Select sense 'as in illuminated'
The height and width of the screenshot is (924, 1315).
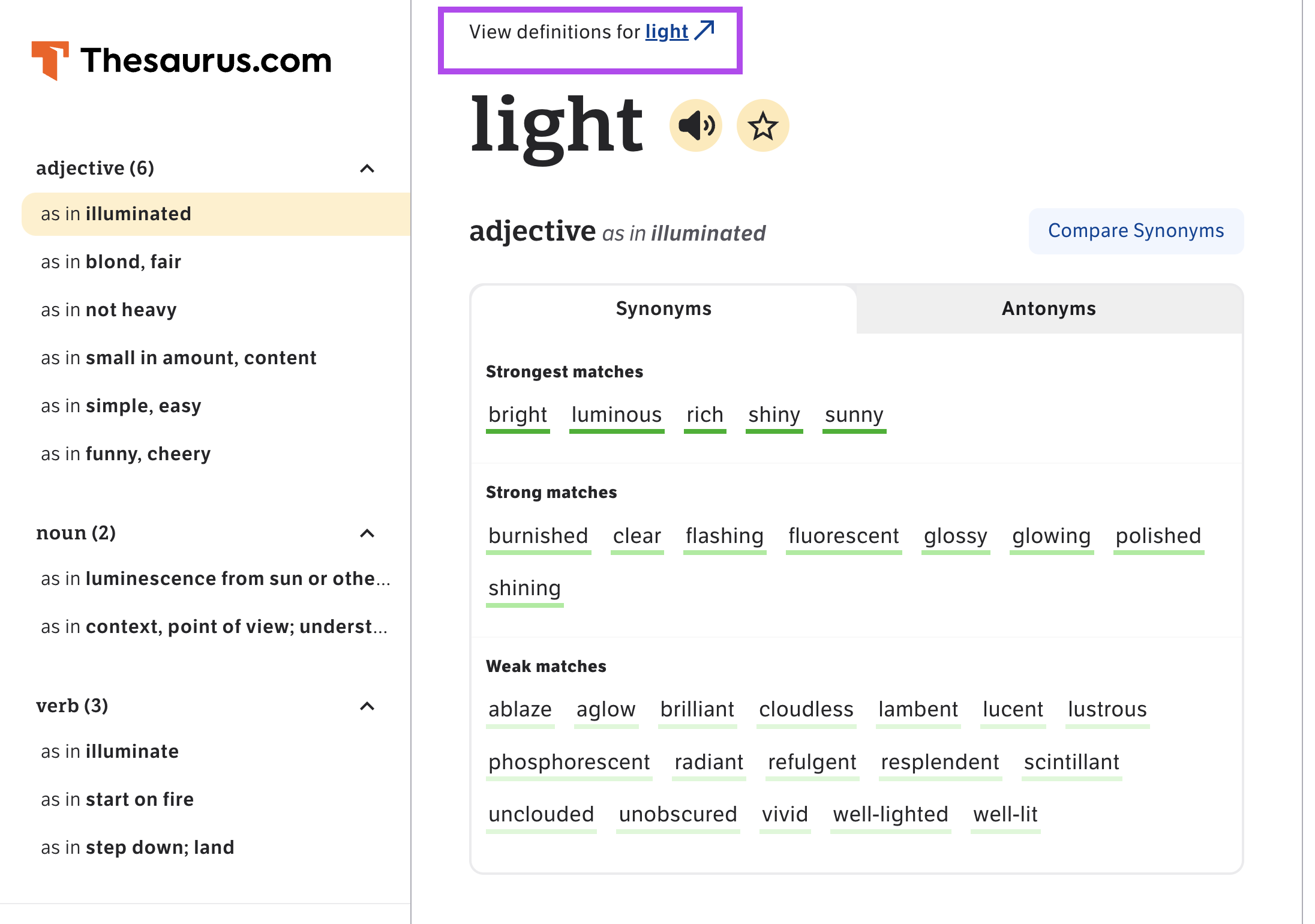point(216,214)
